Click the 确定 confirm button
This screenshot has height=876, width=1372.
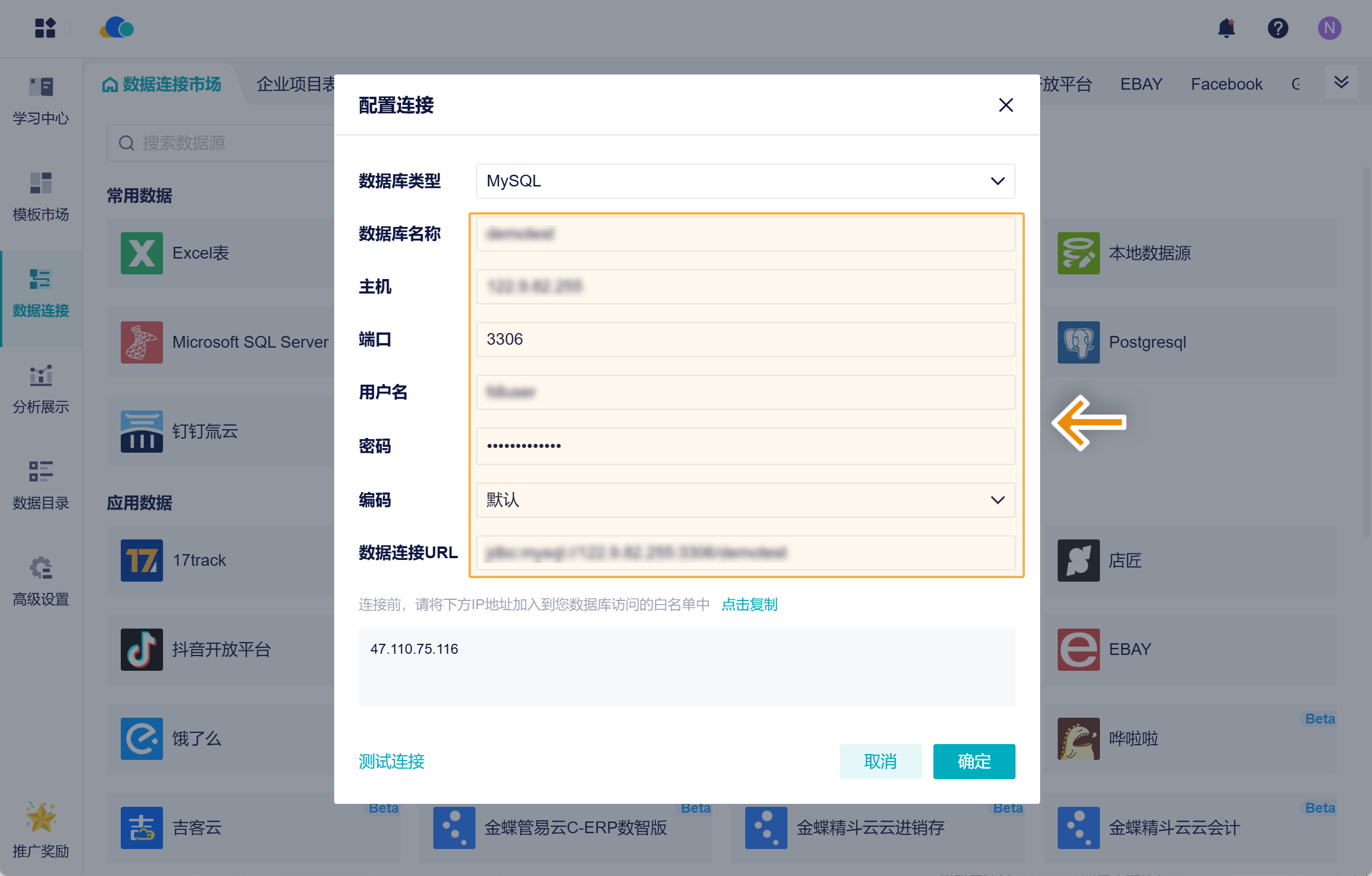click(973, 761)
